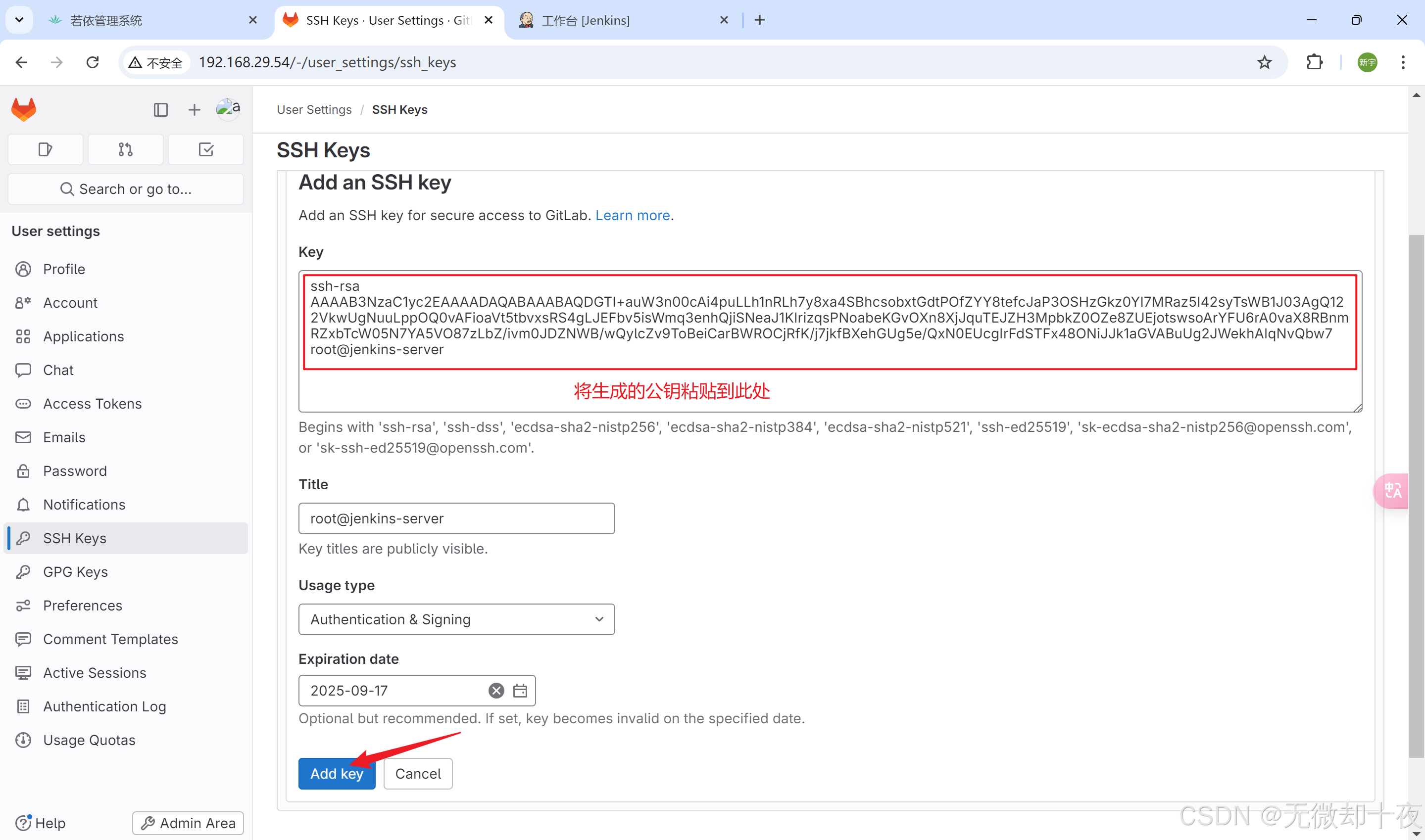Screen dimensions: 1425x840
Task: Open the calendar date picker icon
Action: point(520,691)
